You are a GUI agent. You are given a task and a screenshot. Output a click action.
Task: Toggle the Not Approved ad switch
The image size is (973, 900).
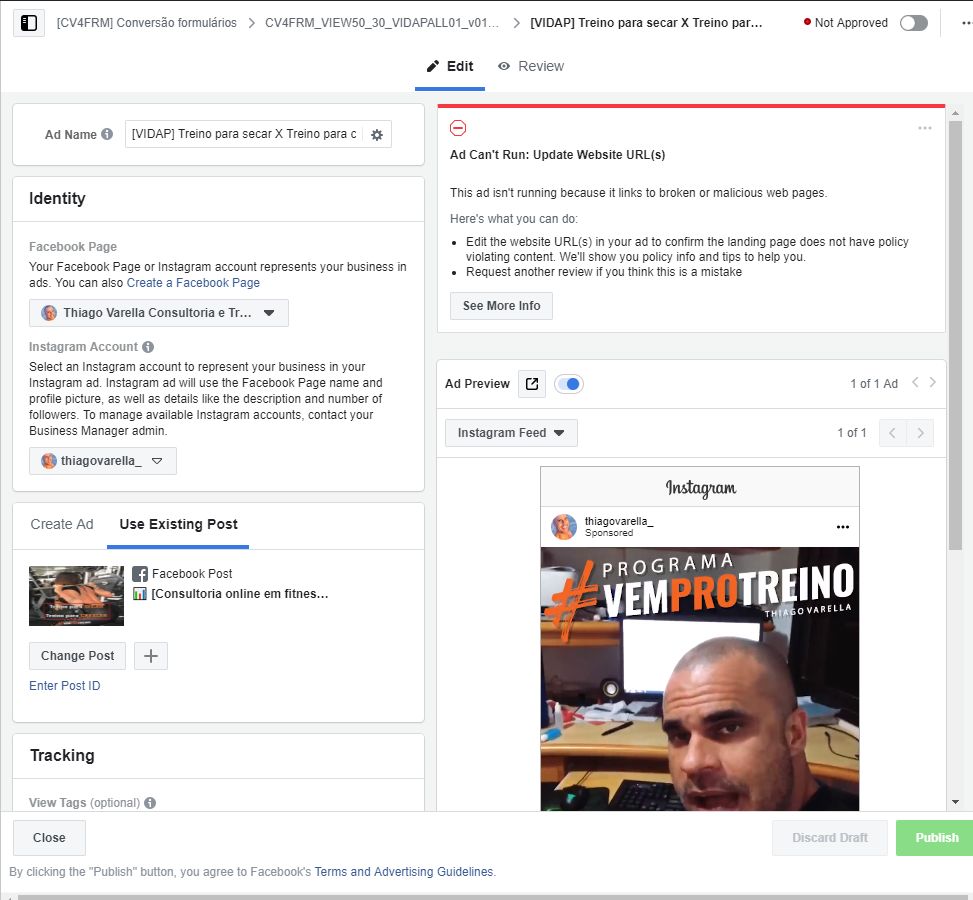tap(913, 23)
